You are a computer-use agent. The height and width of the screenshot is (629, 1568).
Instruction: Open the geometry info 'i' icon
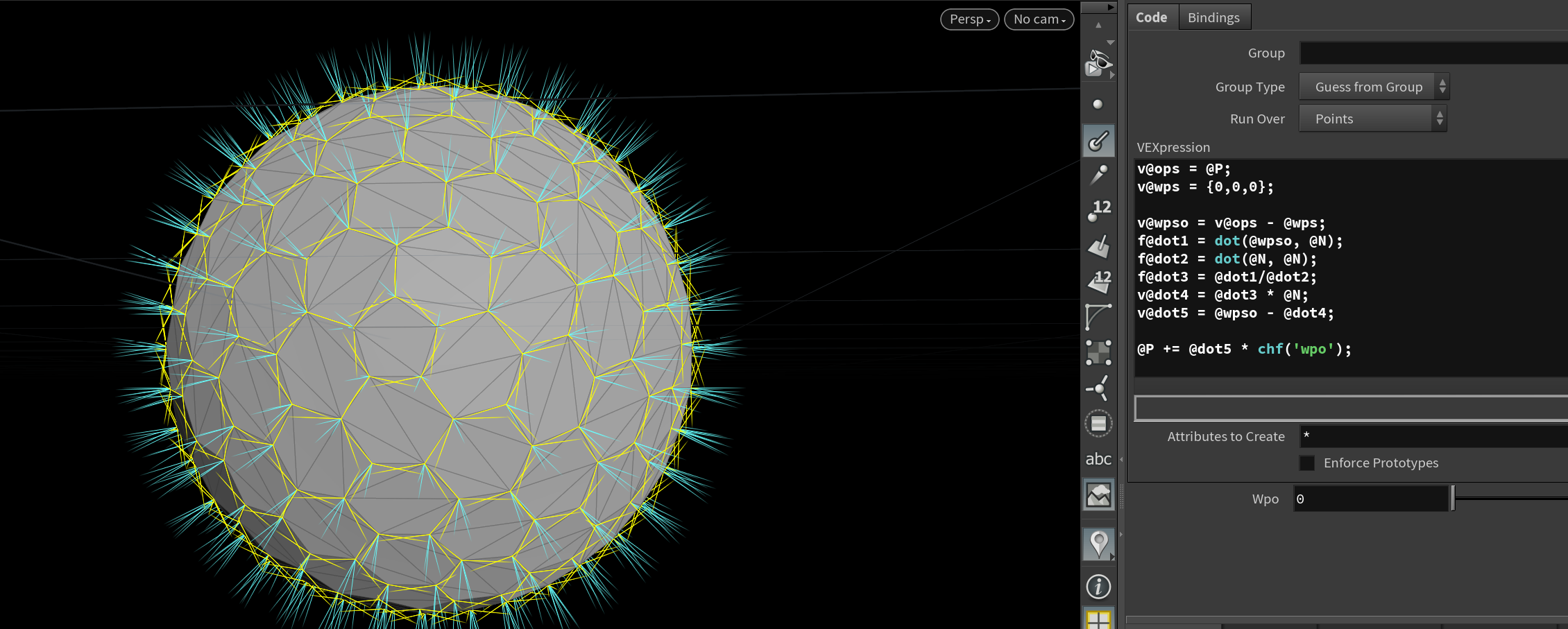point(1098,587)
